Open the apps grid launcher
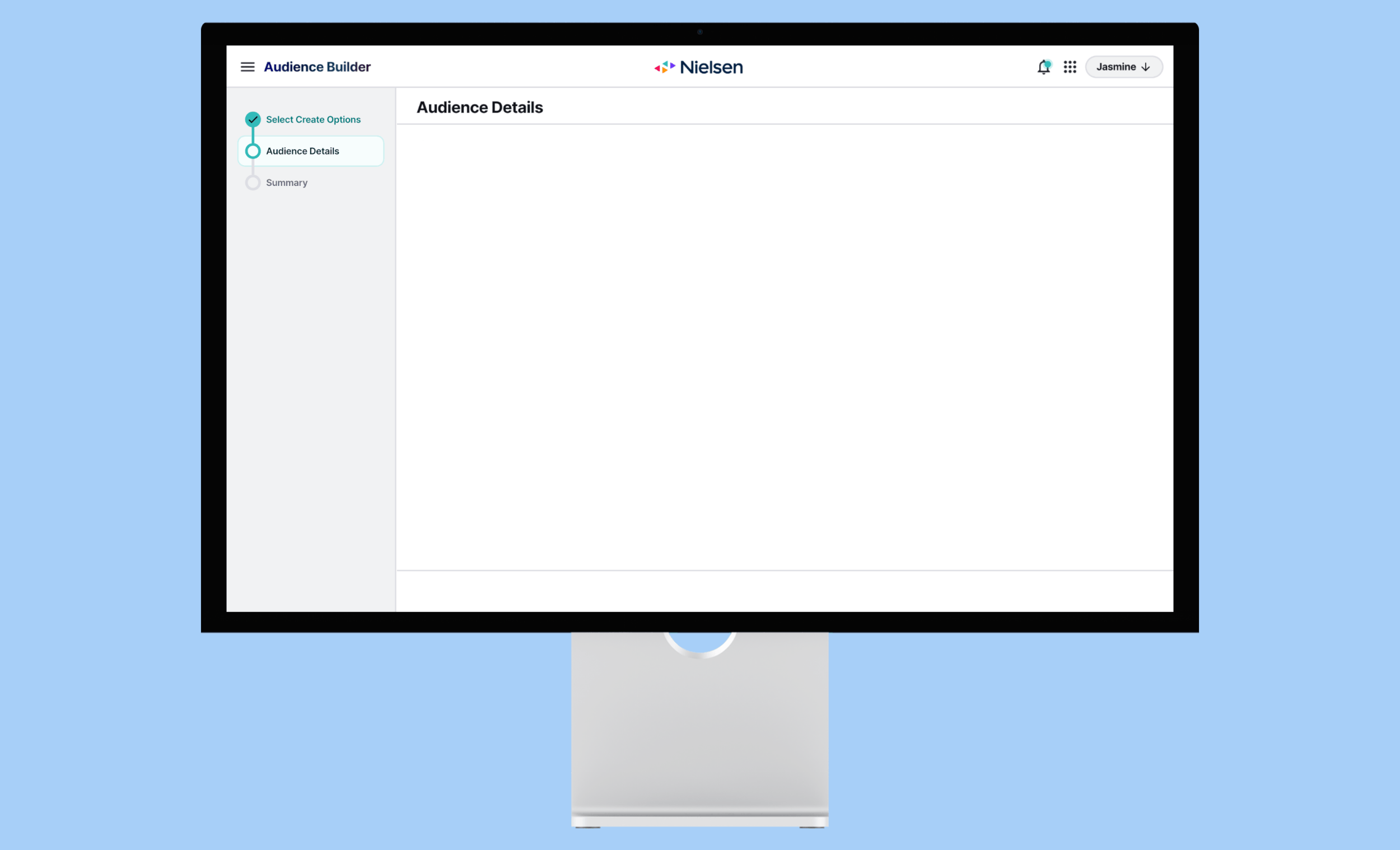Image resolution: width=1400 pixels, height=850 pixels. pos(1070,67)
